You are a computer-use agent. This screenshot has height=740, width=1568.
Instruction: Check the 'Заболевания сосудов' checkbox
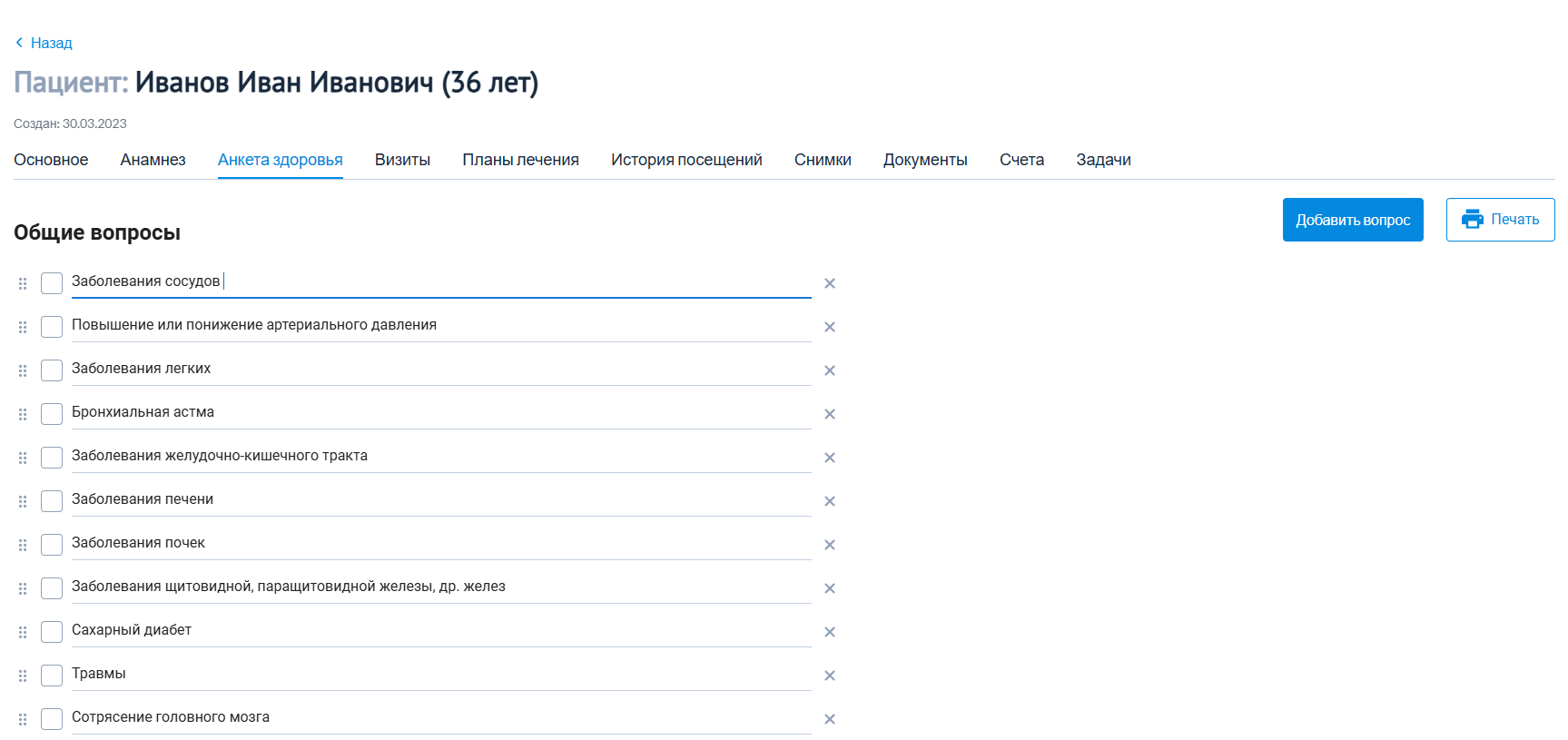[52, 283]
